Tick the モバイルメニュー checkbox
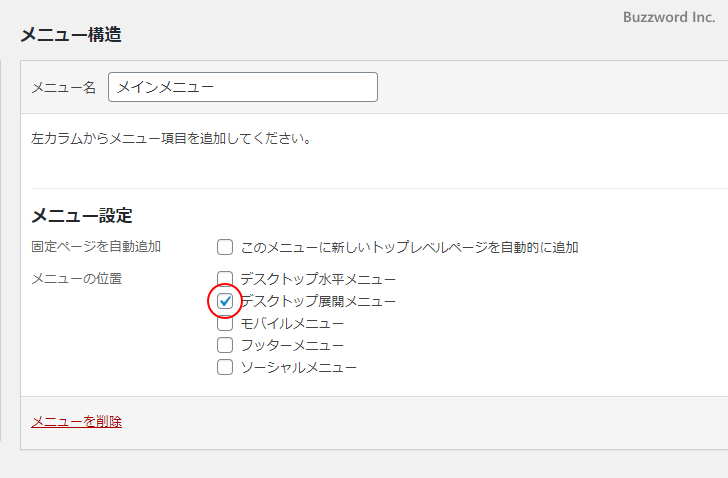The width and height of the screenshot is (728, 478). 225,323
